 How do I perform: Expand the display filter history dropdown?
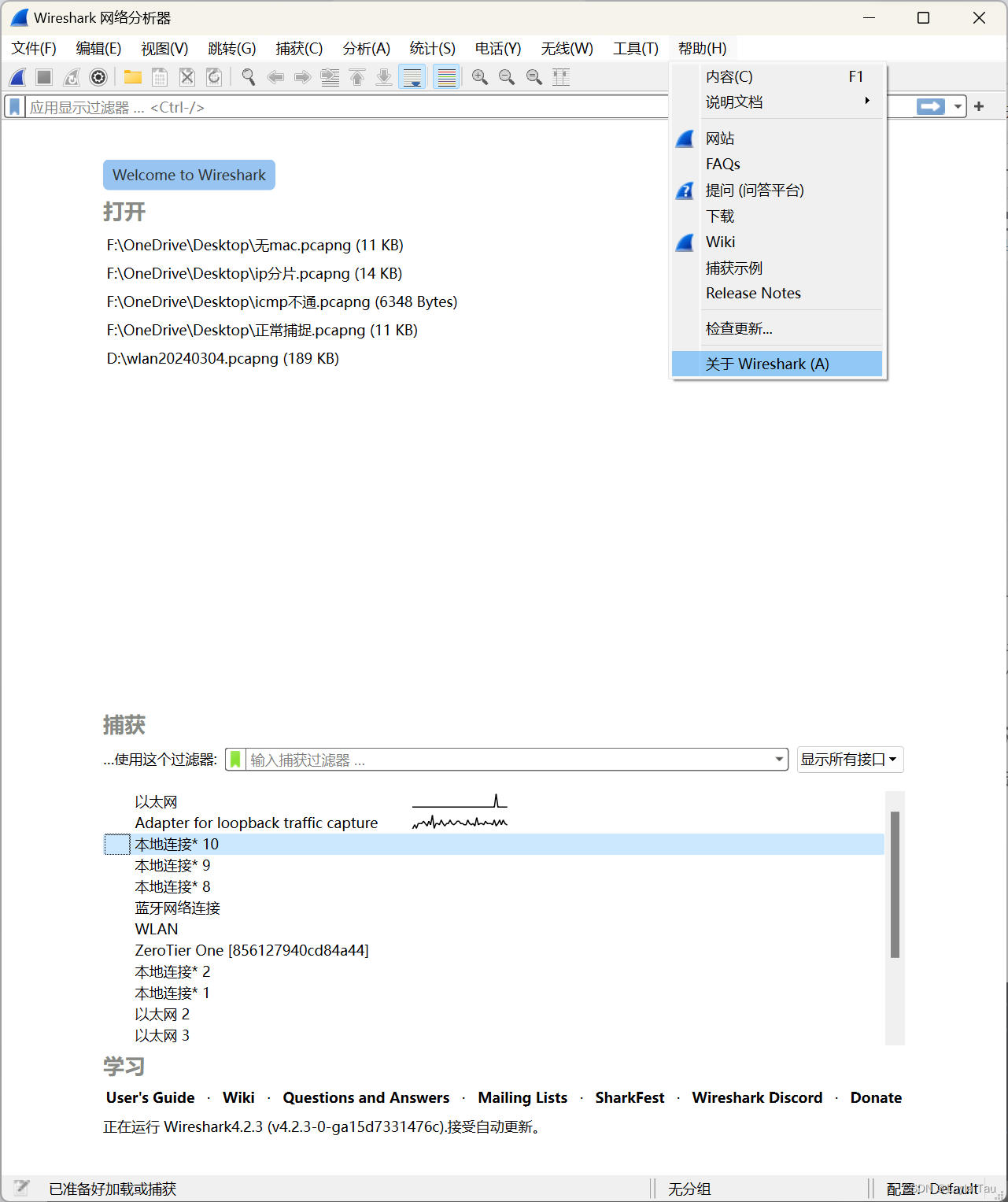click(958, 106)
